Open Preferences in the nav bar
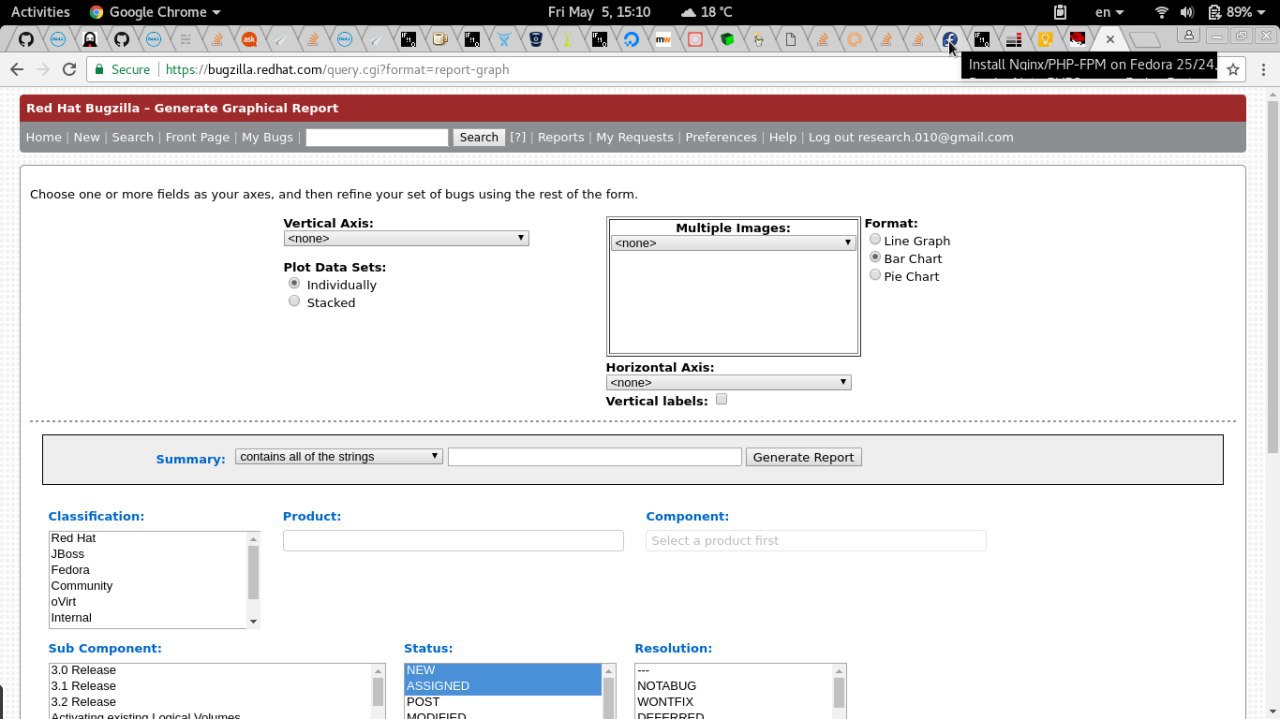Image resolution: width=1280 pixels, height=719 pixels. [x=721, y=137]
